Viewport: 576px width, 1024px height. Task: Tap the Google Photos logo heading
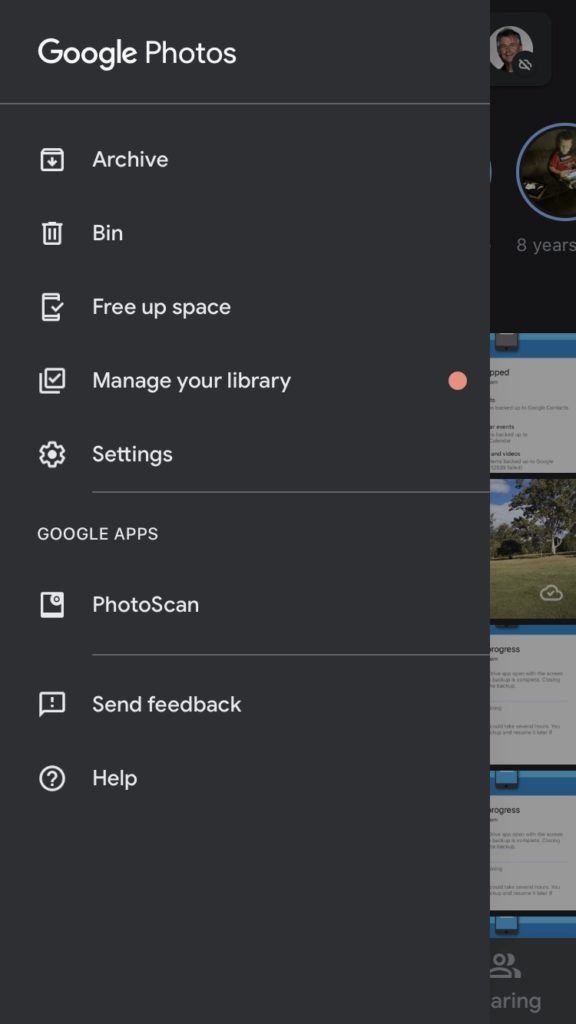pos(137,53)
